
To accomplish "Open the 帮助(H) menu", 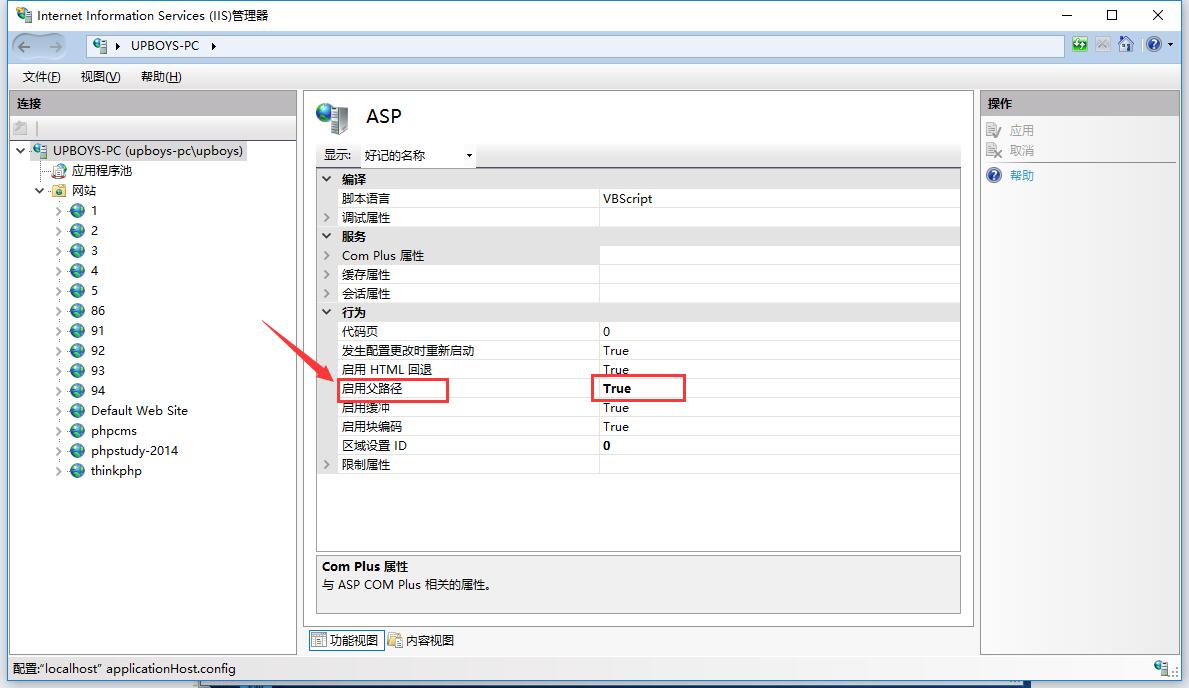I will click(x=161, y=77).
